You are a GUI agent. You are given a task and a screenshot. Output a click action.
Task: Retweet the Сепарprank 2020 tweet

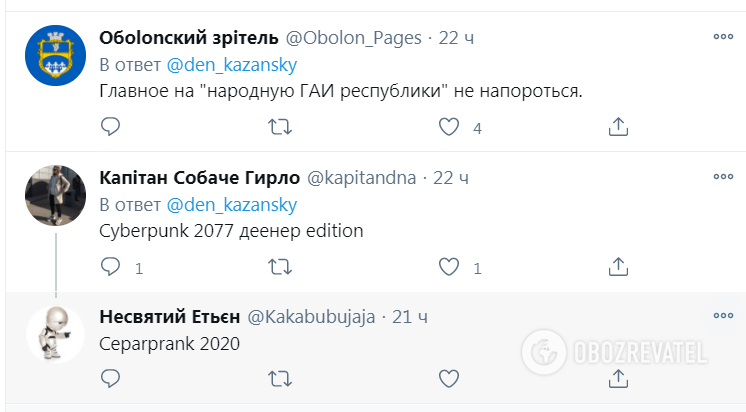tap(281, 379)
